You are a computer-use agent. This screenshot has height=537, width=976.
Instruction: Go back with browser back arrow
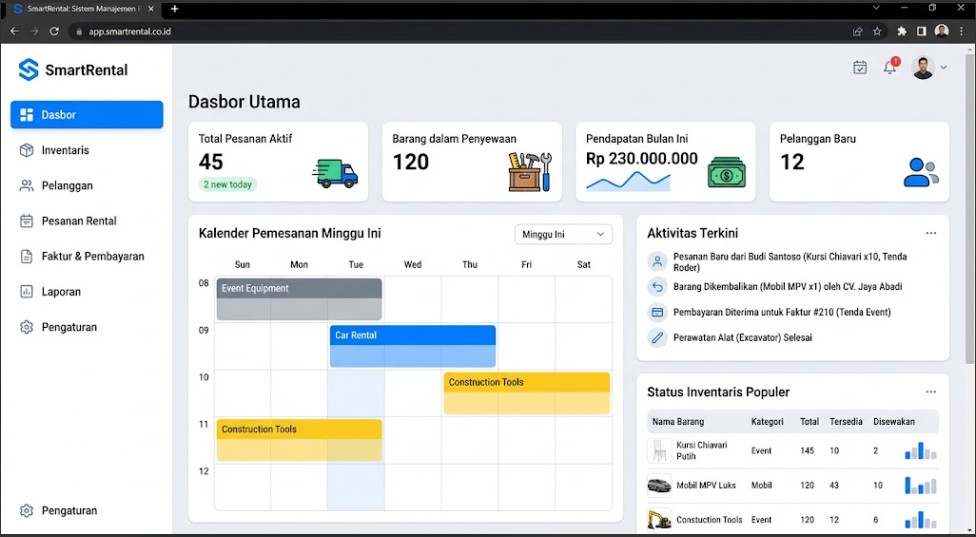click(14, 31)
